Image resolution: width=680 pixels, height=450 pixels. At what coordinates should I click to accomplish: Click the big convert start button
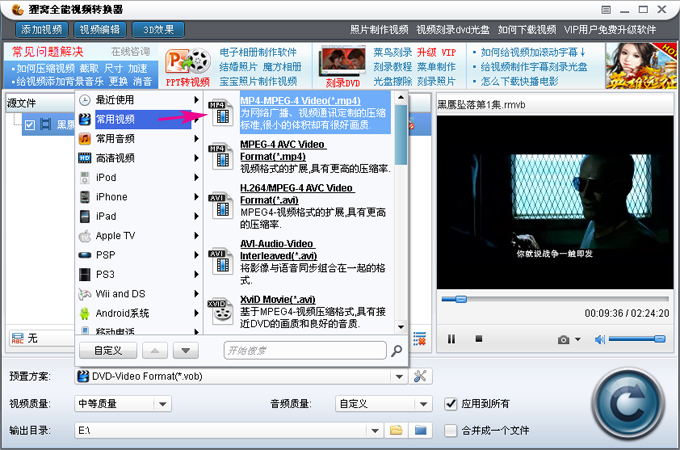point(628,404)
